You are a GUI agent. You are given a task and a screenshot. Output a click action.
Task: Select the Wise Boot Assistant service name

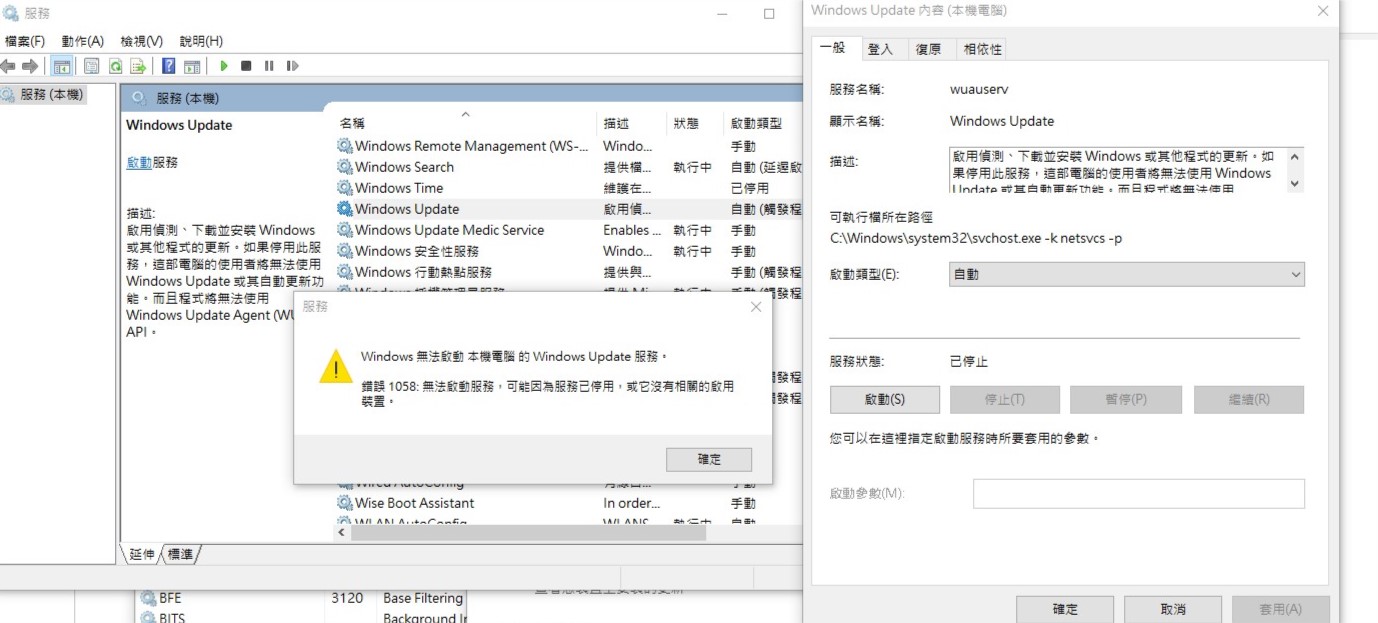tap(415, 503)
